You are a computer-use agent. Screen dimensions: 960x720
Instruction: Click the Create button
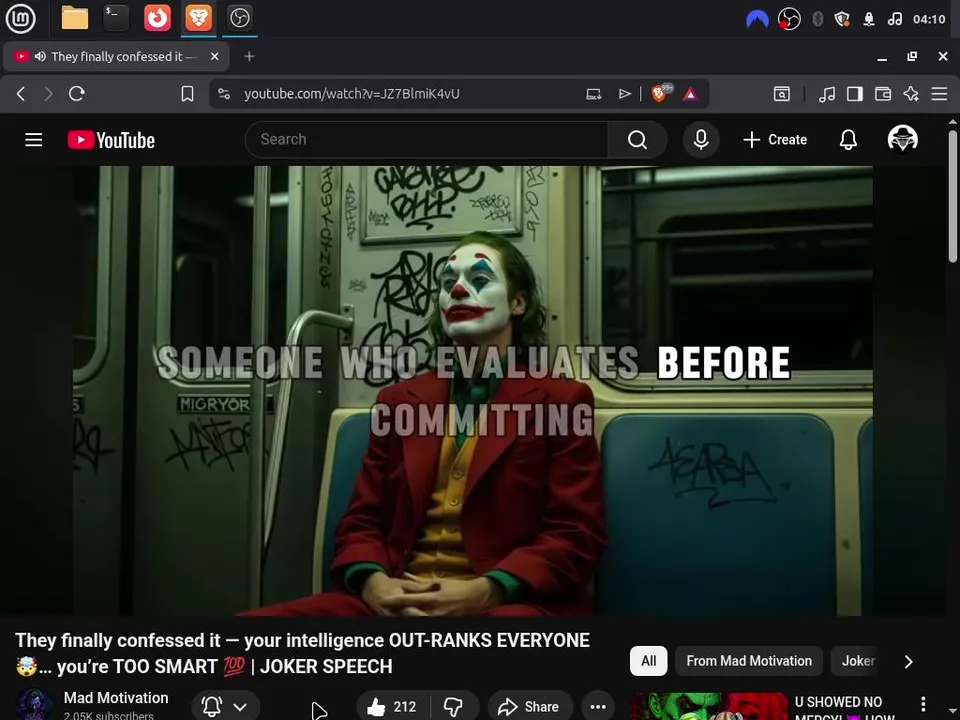pos(775,140)
